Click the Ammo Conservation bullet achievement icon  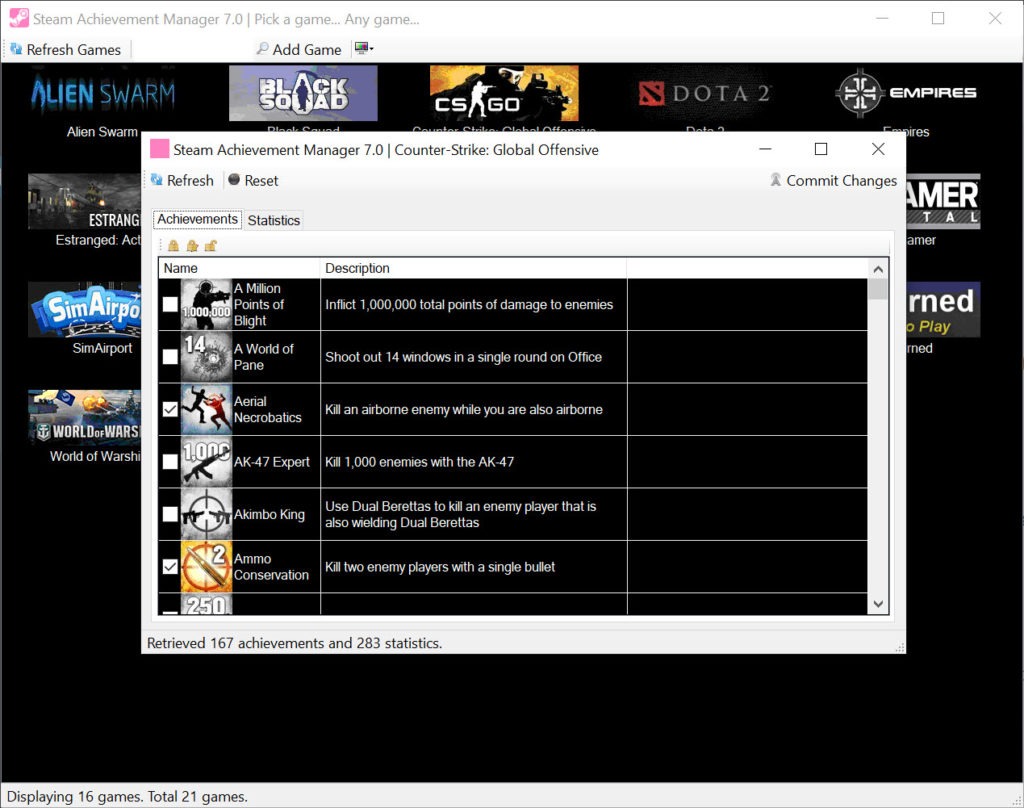[206, 567]
